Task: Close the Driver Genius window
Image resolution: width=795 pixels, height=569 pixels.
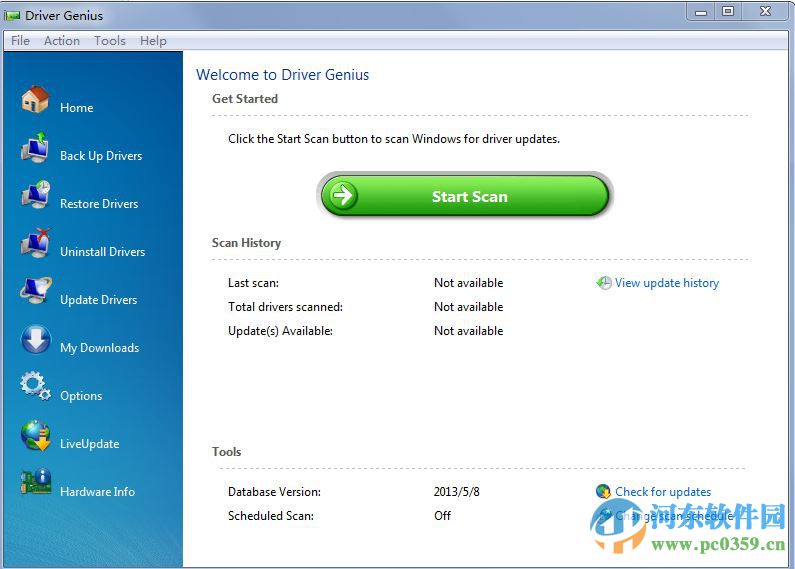Action: (x=765, y=12)
